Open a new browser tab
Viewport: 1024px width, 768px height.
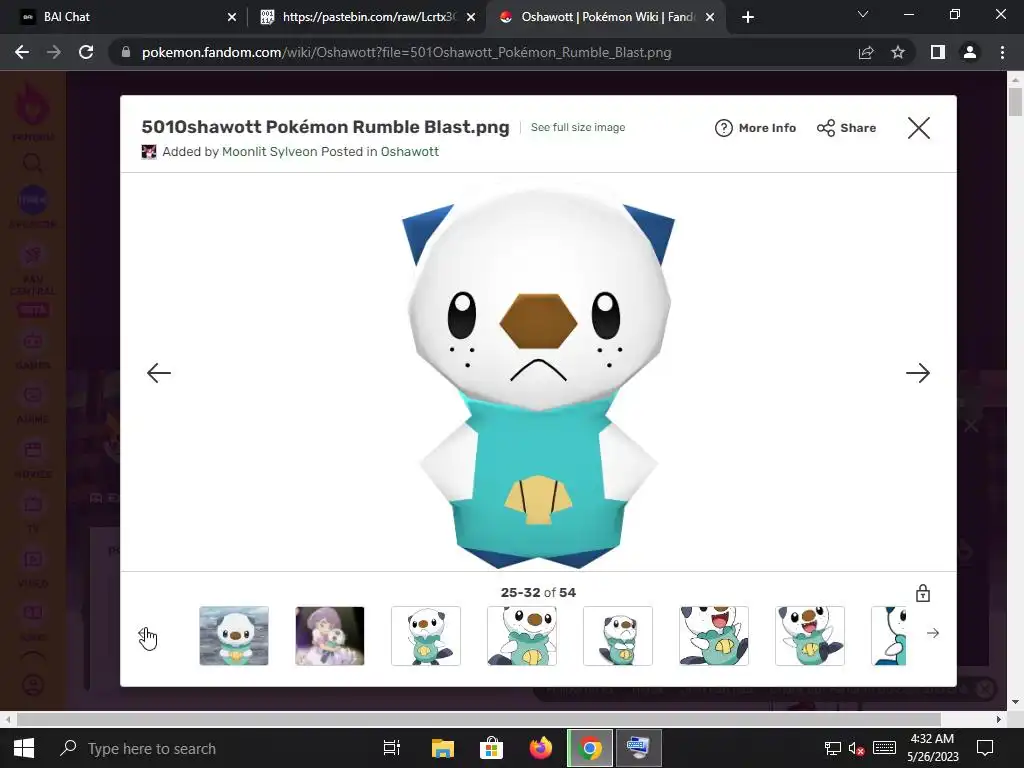[x=748, y=17]
